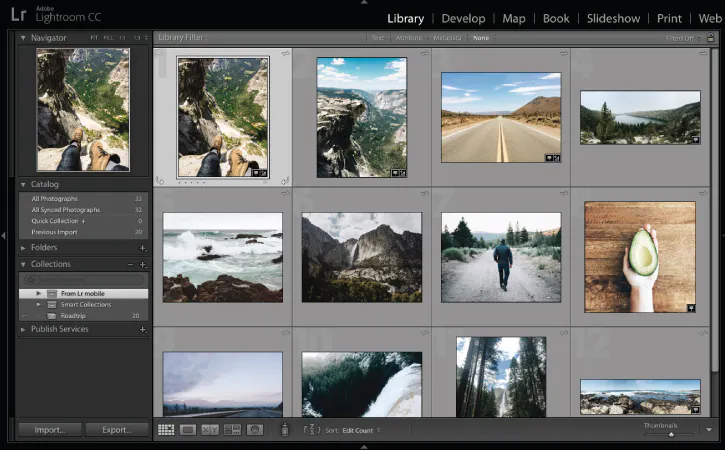Screen dimensions: 725x450
Task: Select Previous Import in Catalog
Action: coord(84,232)
